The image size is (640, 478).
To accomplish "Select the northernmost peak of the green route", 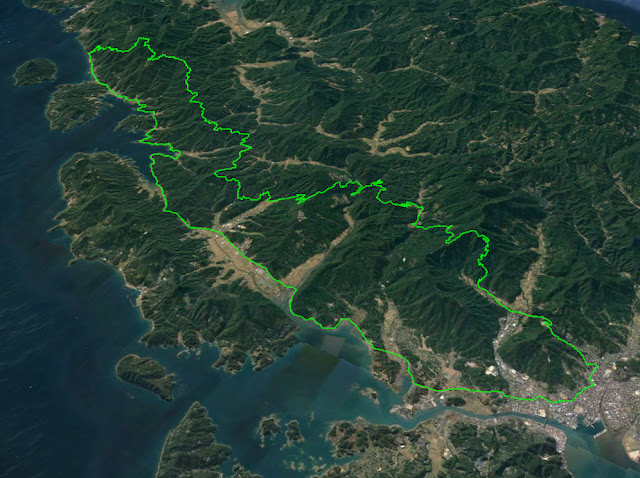I will [144, 40].
